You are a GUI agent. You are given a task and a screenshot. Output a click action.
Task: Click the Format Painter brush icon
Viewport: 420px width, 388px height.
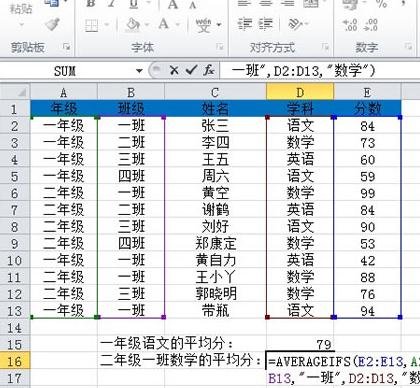[x=52, y=24]
